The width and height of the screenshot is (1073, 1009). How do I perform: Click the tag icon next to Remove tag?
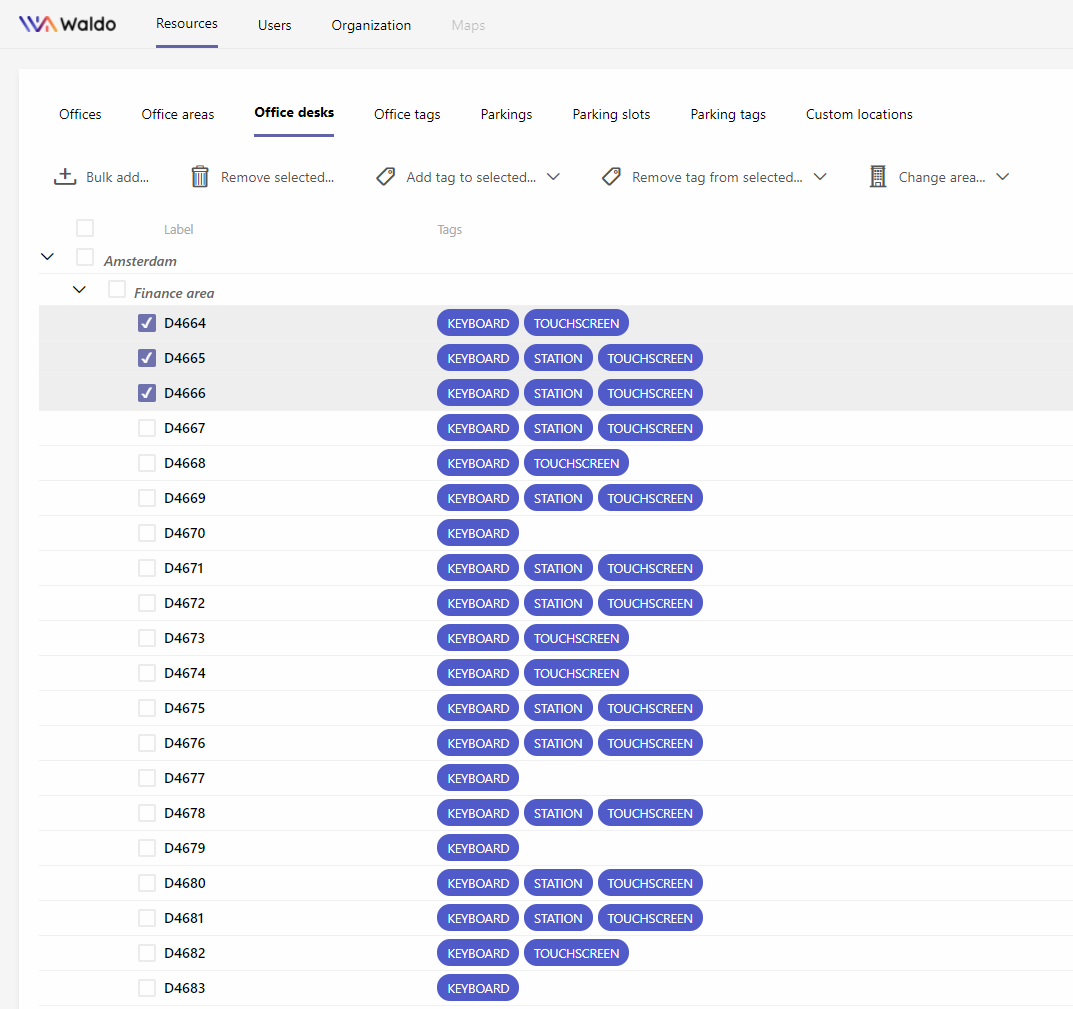click(611, 176)
